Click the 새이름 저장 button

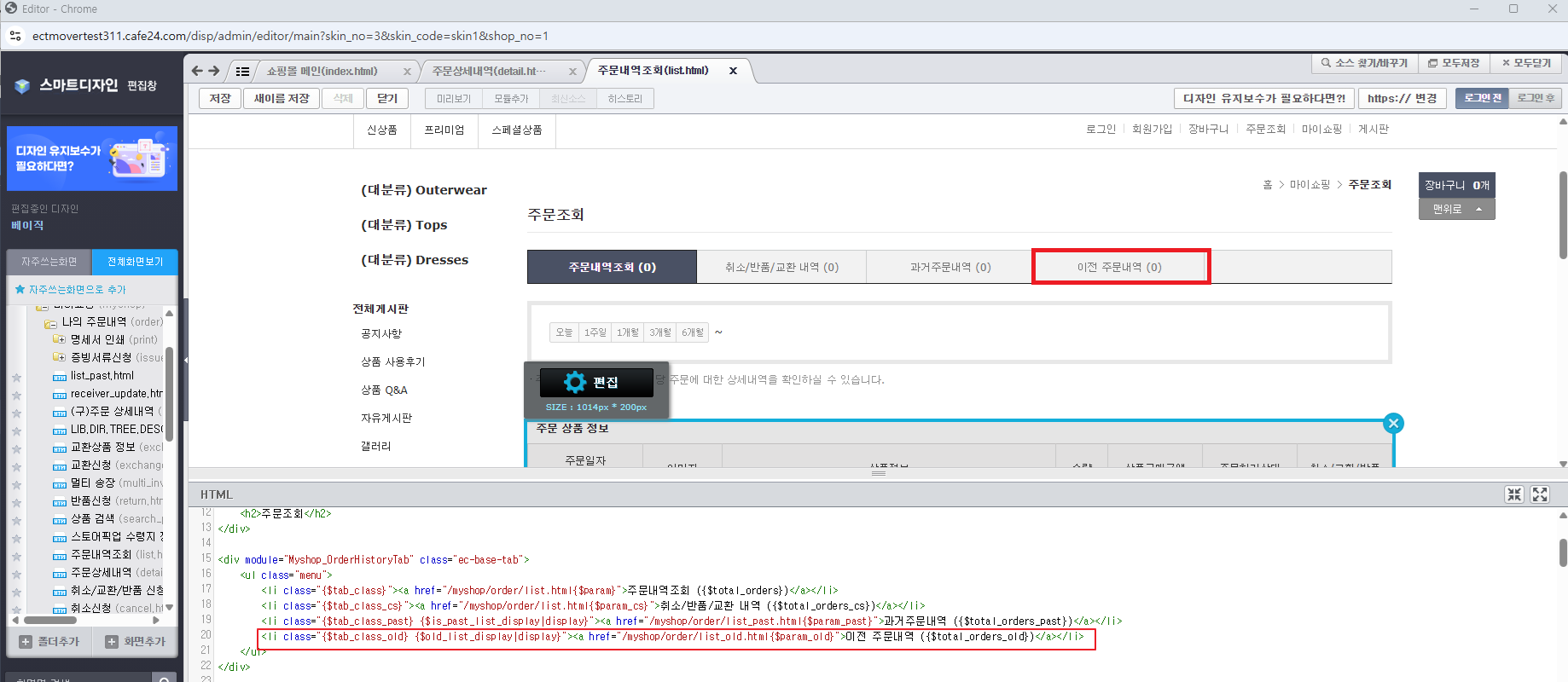282,99
